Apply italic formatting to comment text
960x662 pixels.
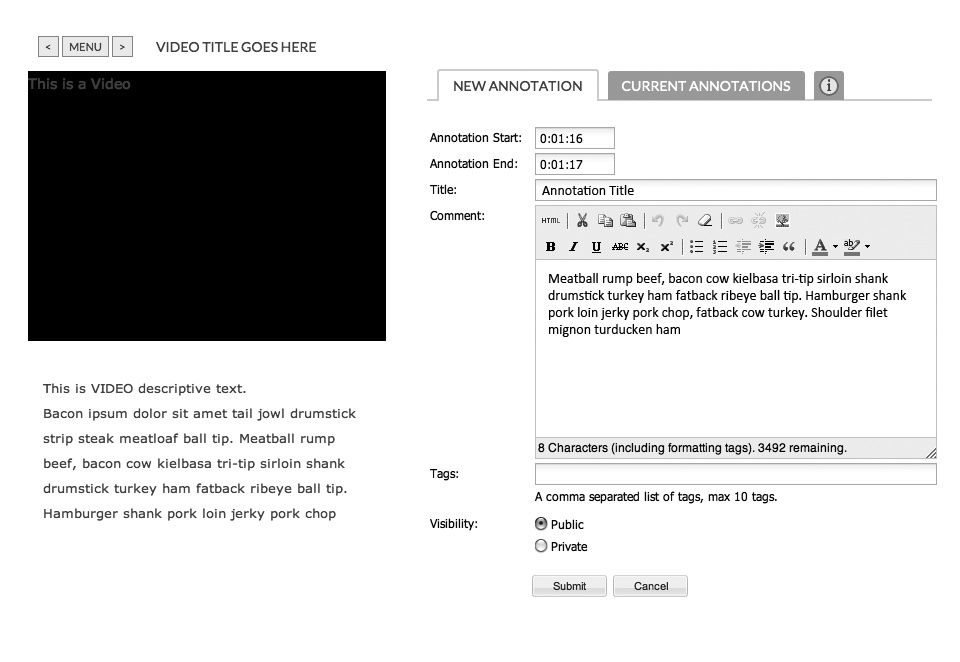coord(573,247)
